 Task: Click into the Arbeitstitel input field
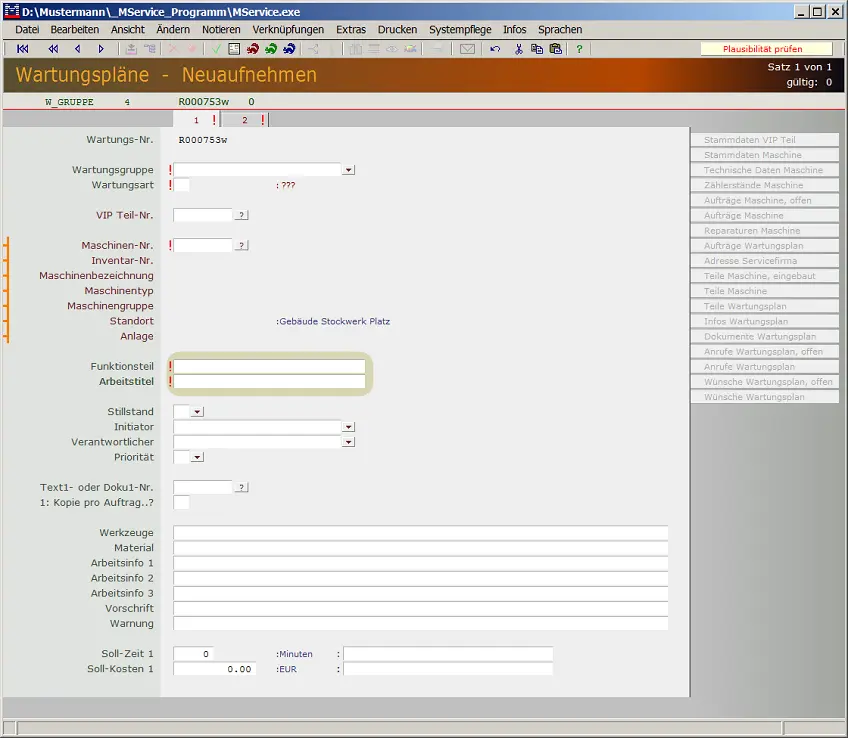click(270, 382)
